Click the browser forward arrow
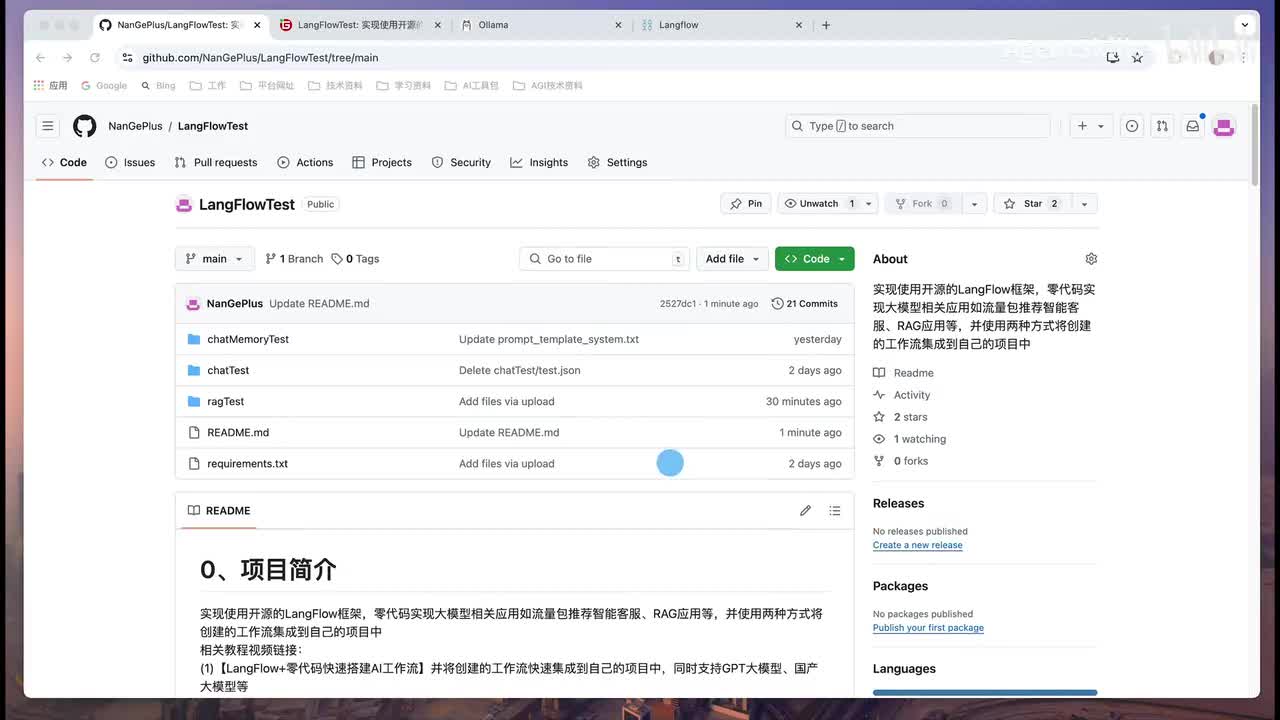 click(67, 58)
